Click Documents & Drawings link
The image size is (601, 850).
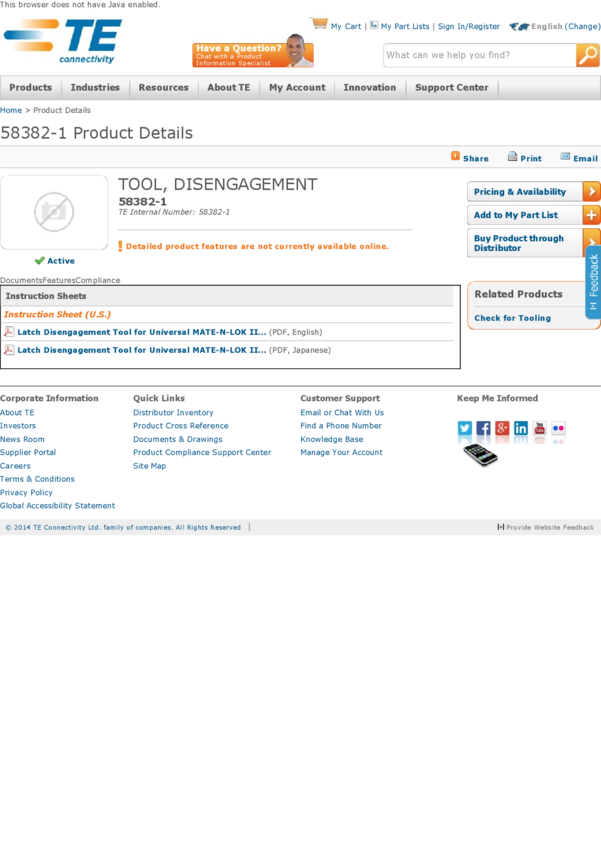point(178,439)
